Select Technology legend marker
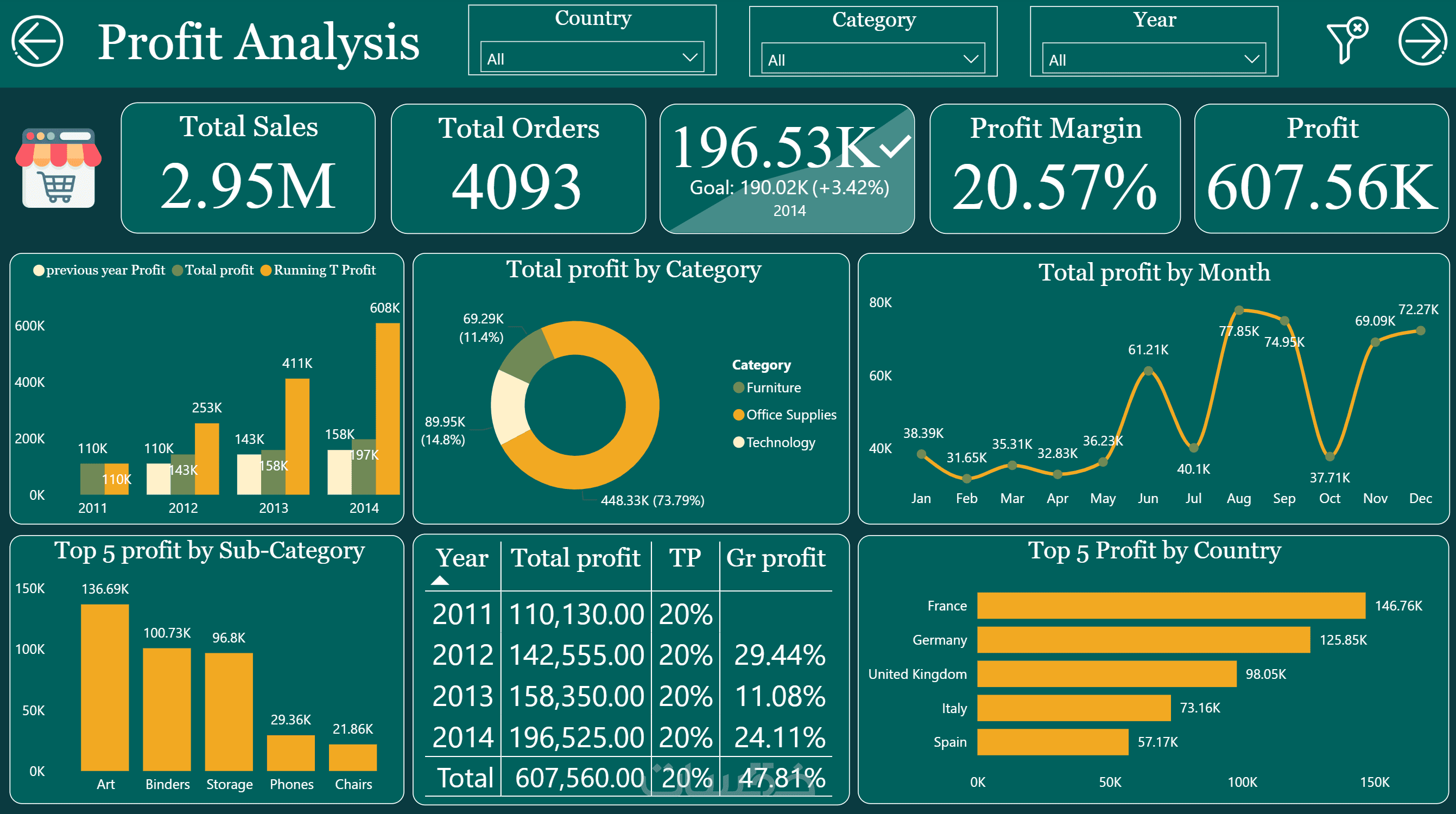Image resolution: width=1456 pixels, height=814 pixels. (x=738, y=442)
